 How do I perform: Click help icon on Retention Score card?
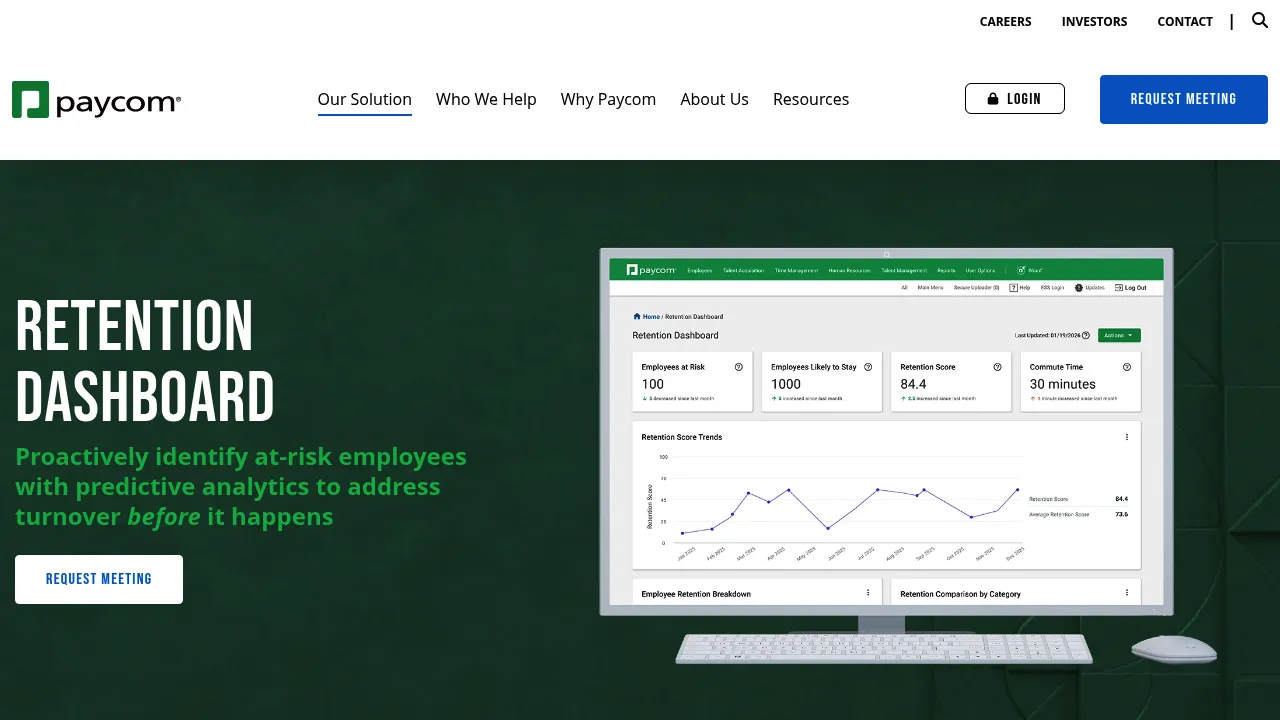997,367
